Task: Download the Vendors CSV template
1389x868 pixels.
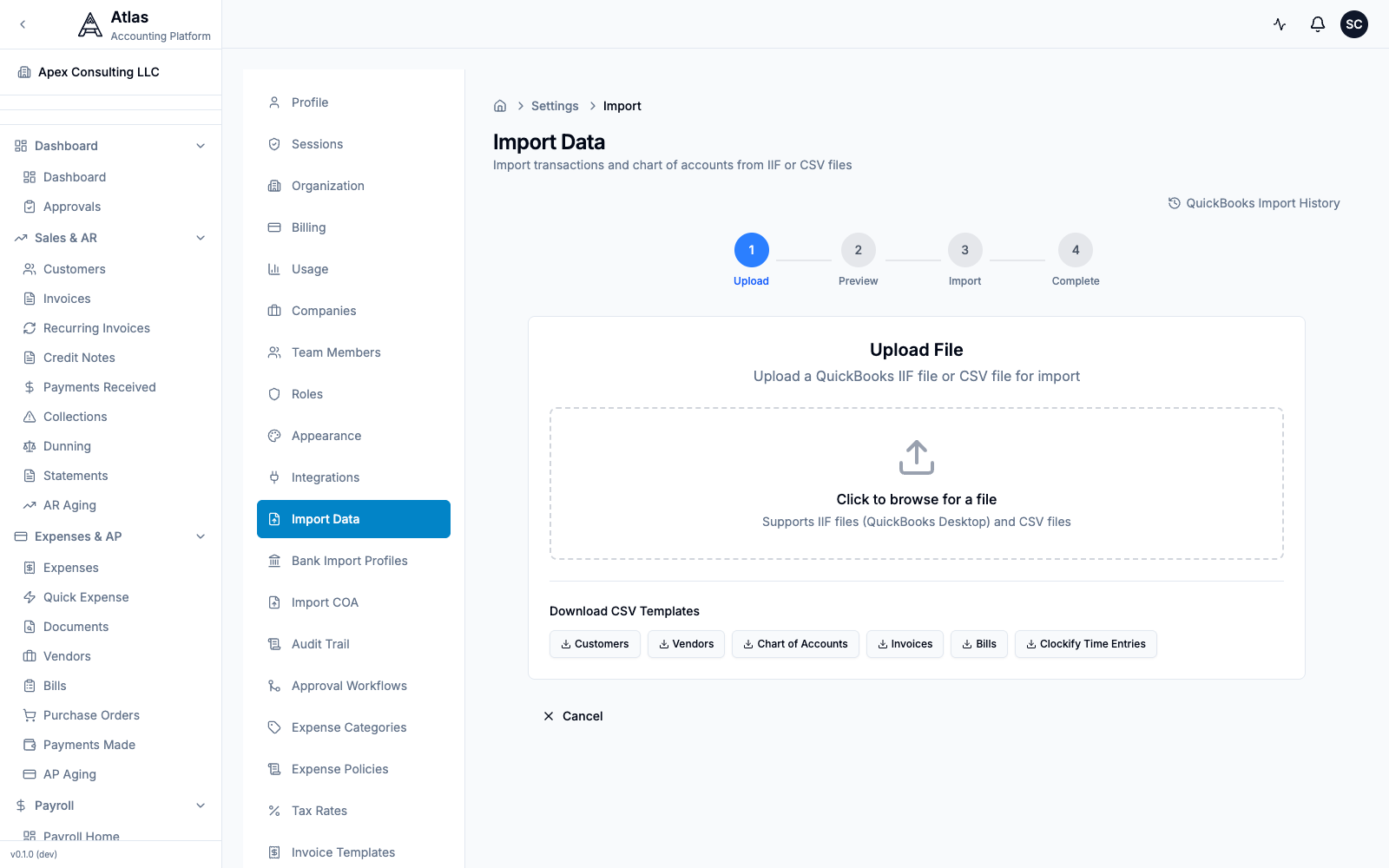Action: tap(686, 644)
